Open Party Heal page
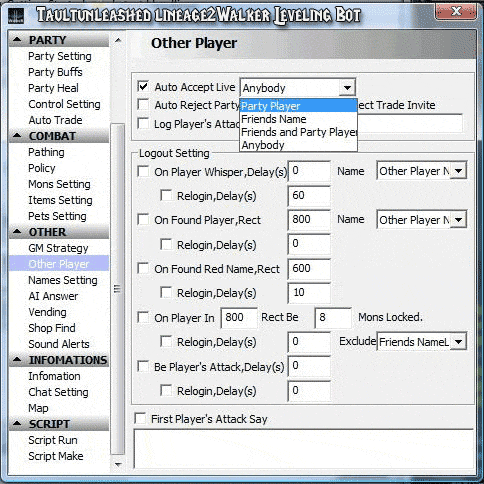The width and height of the screenshot is (484, 484). coord(53,88)
